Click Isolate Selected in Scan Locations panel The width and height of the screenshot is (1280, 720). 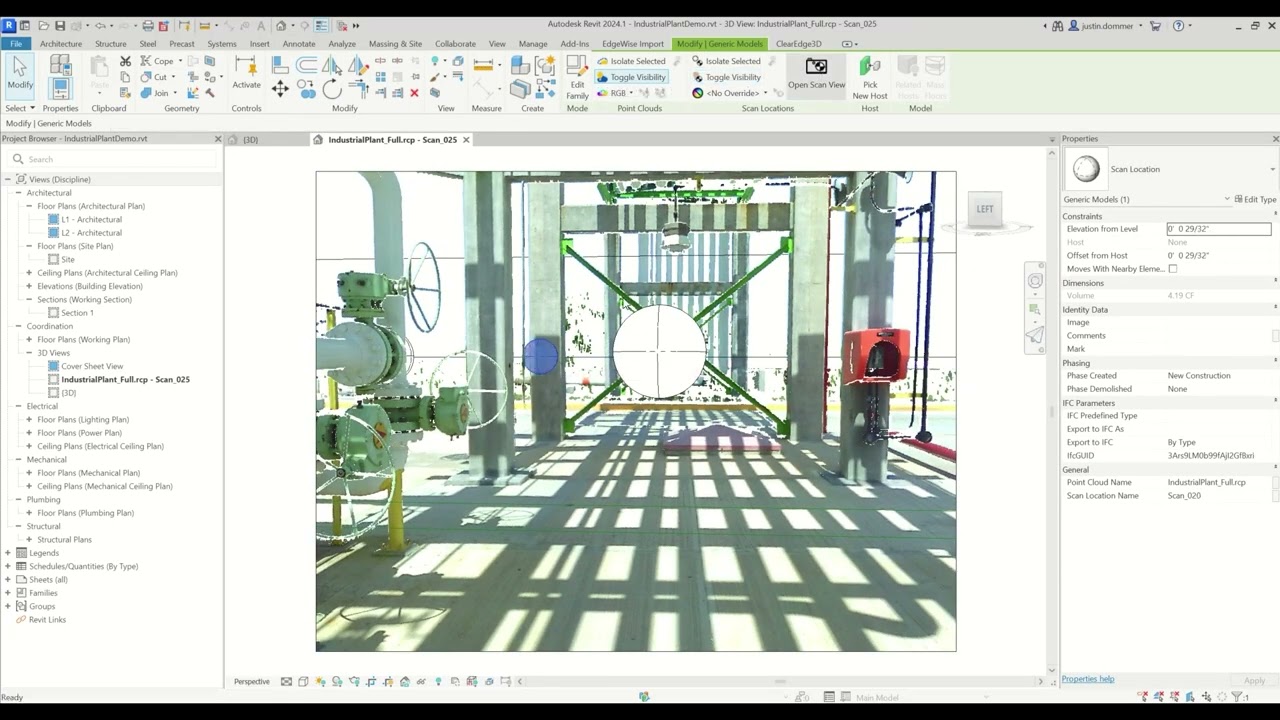coord(725,61)
